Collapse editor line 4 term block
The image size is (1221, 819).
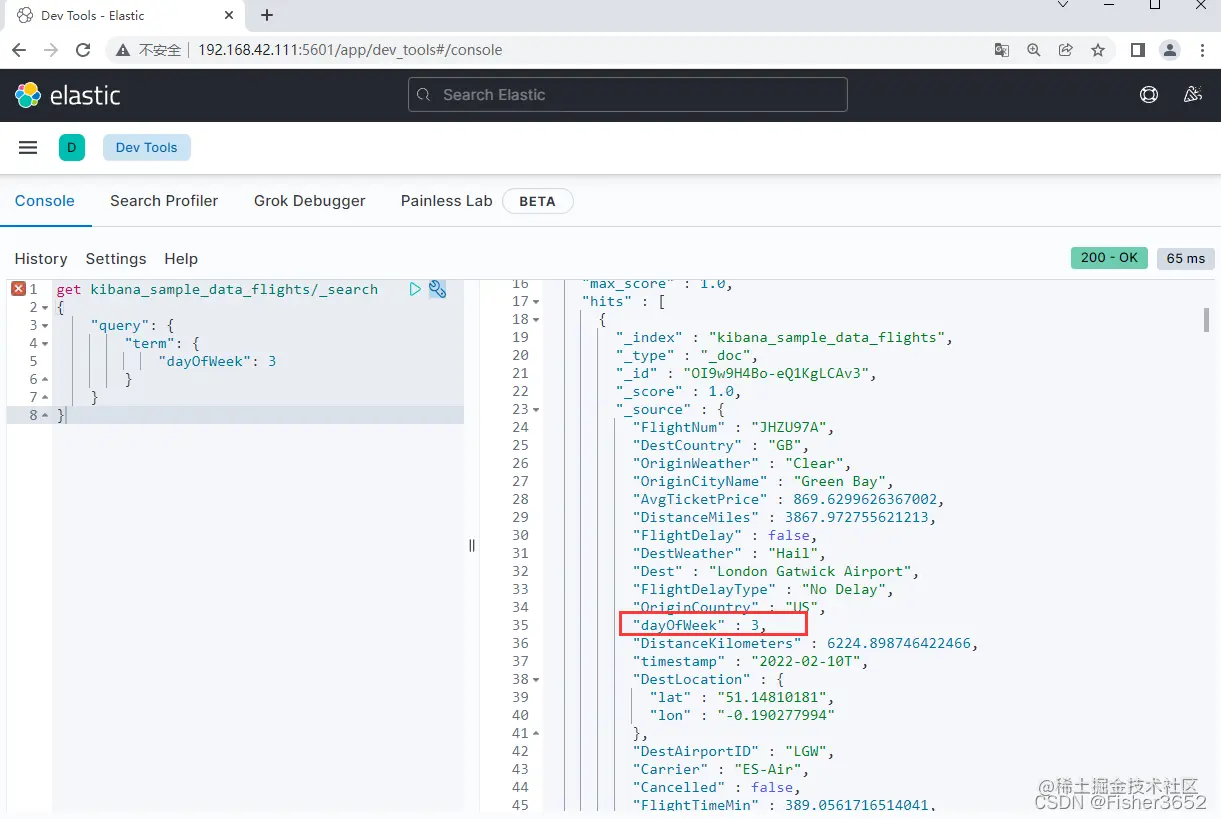[46, 344]
